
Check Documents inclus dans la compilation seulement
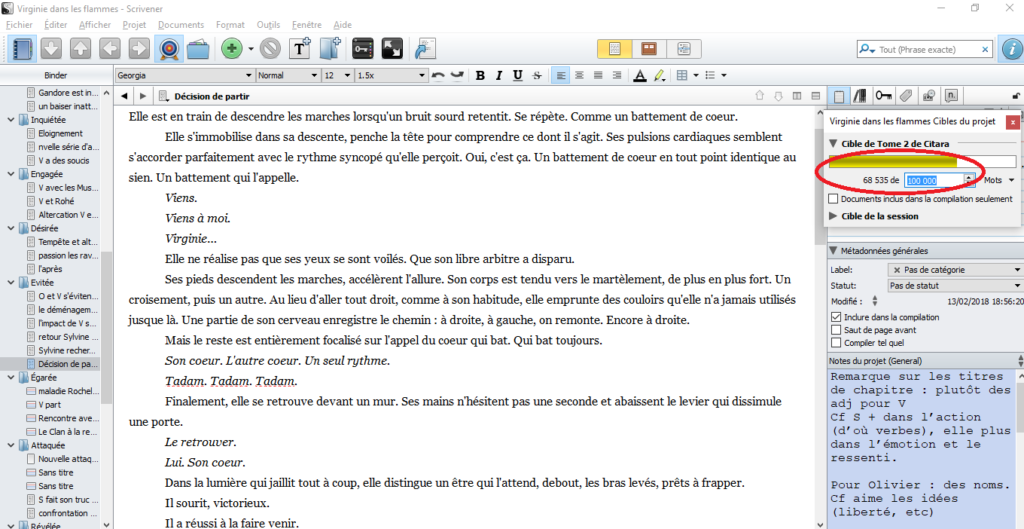click(x=833, y=199)
